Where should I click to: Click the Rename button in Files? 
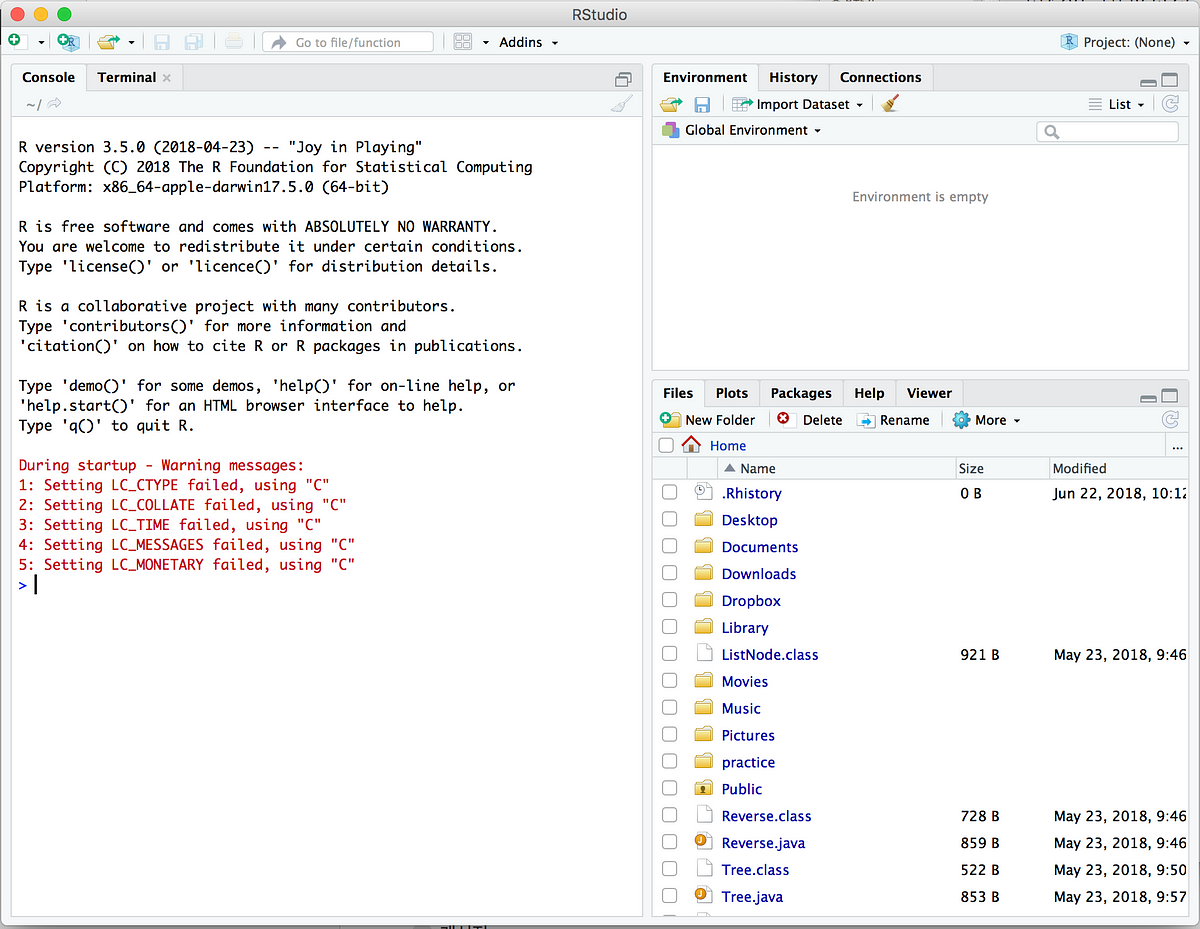coord(893,420)
